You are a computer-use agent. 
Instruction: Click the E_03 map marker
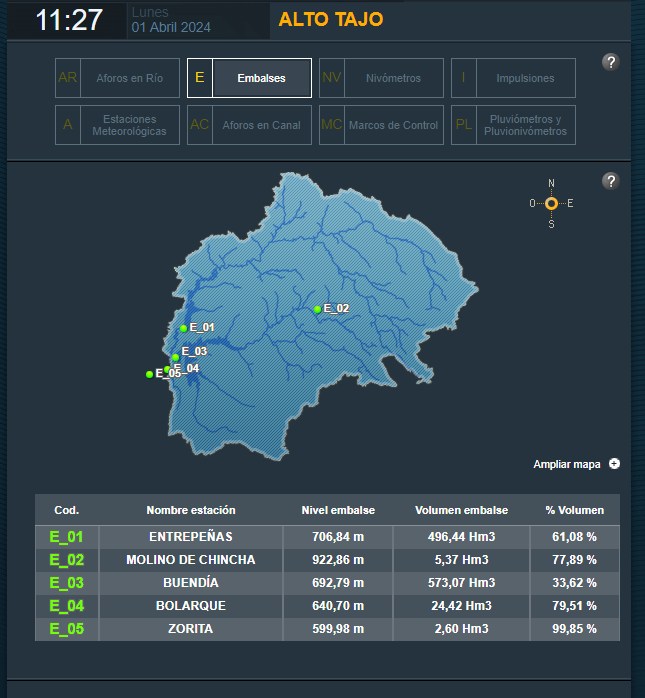pyautogui.click(x=175, y=357)
